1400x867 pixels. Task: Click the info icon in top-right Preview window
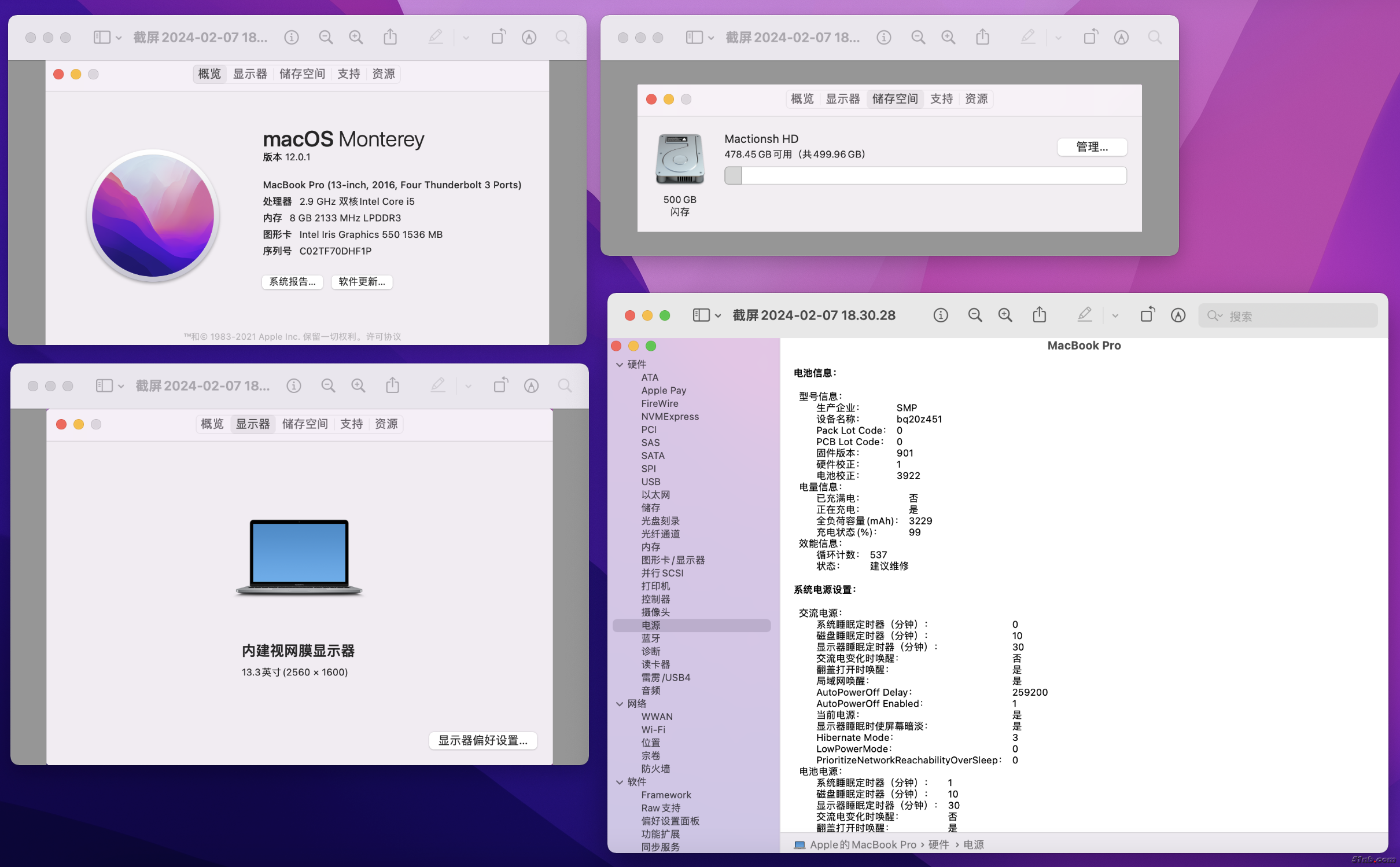point(883,37)
